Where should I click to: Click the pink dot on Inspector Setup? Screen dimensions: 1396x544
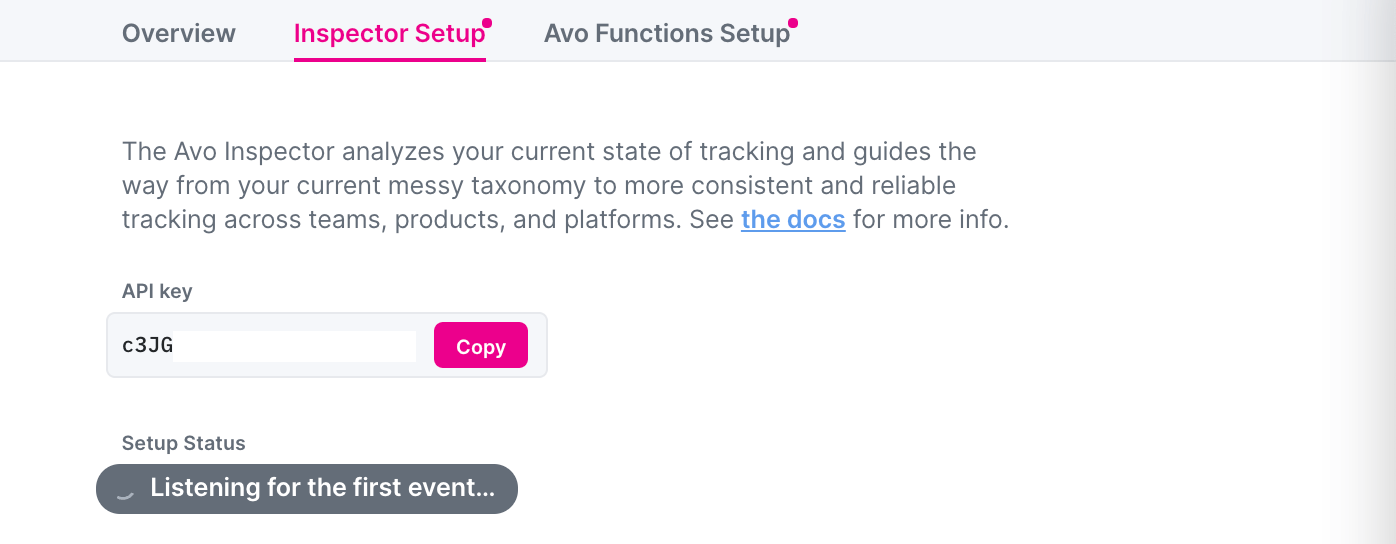coord(487,22)
